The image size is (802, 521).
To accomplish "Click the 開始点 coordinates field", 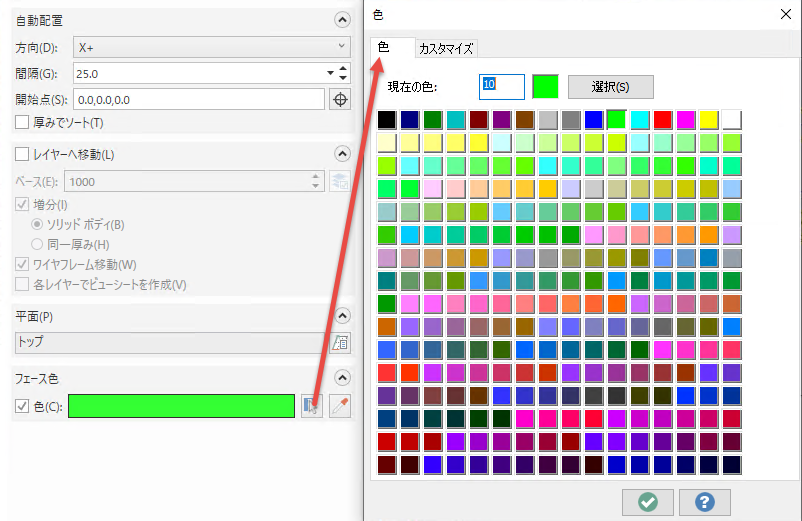I will point(199,99).
